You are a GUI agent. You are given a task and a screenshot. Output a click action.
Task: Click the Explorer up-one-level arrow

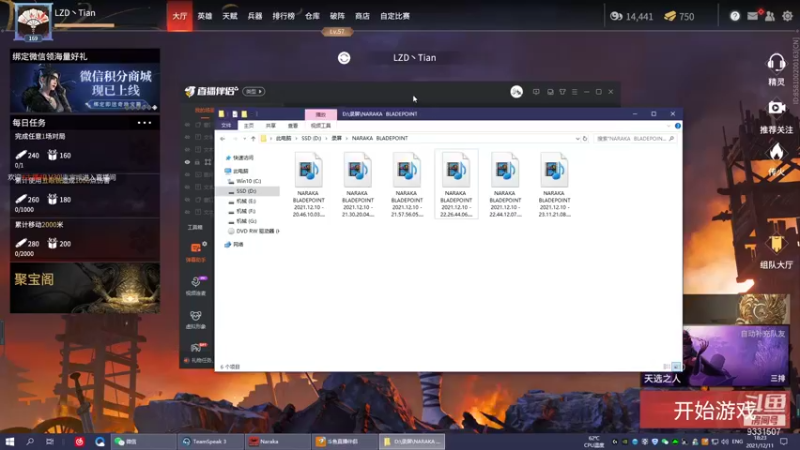pyautogui.click(x=253, y=138)
